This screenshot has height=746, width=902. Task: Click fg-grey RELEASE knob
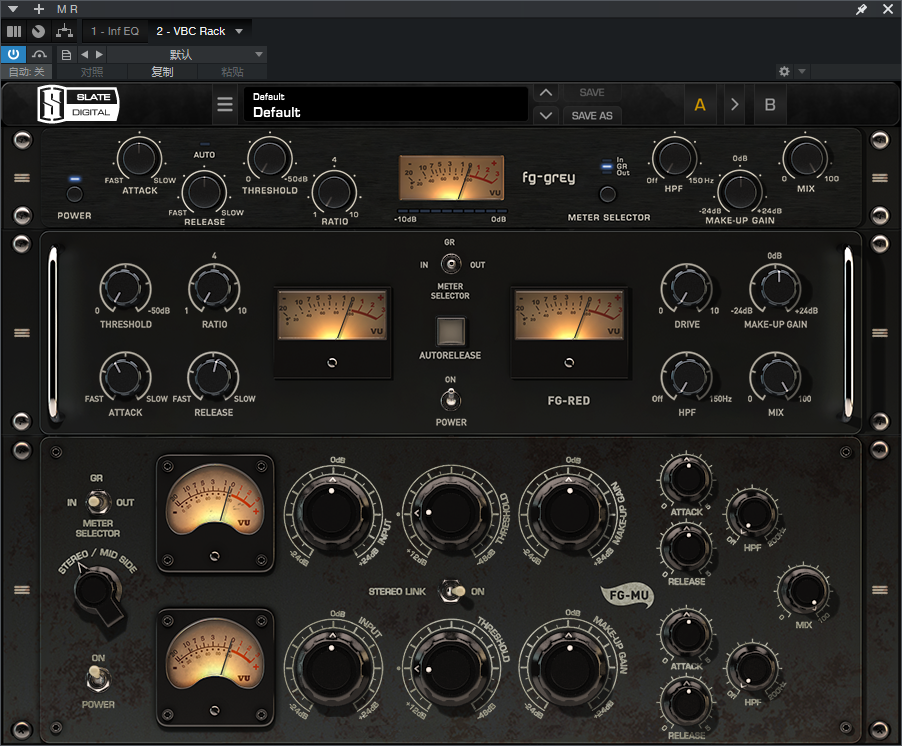click(x=204, y=192)
